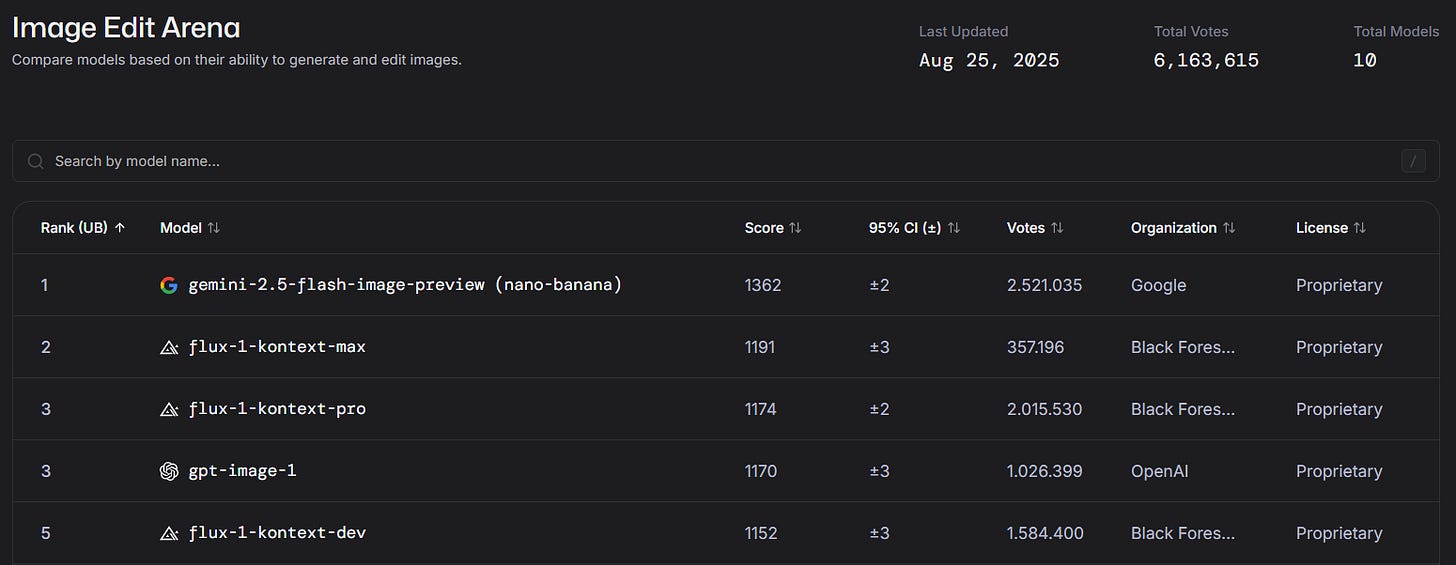The width and height of the screenshot is (1456, 565).
Task: Click the Black Forest icon beside flux-1-kontext-pro
Action: click(169, 409)
